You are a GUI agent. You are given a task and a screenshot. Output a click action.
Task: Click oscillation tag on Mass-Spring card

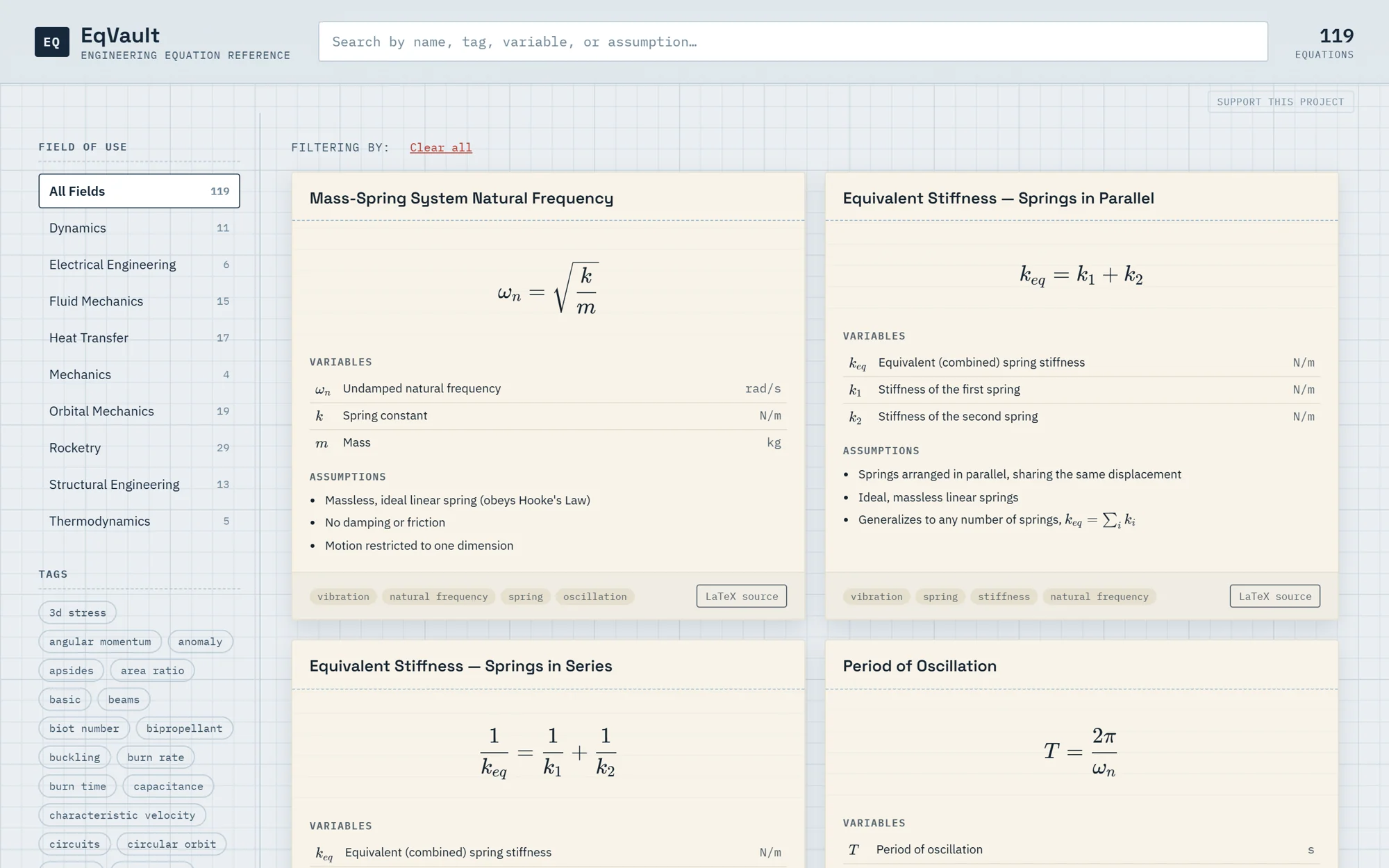595,596
